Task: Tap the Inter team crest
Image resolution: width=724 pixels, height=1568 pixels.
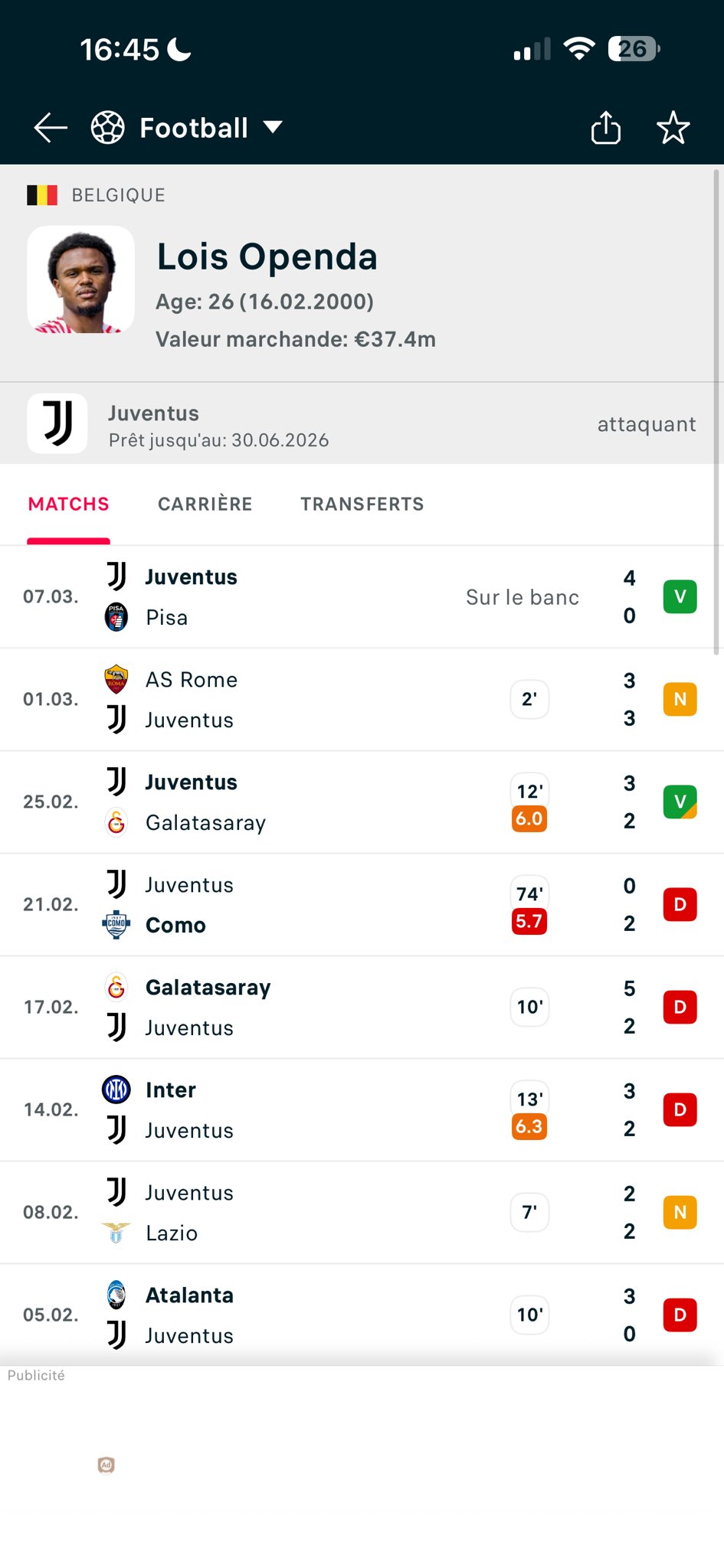Action: pyautogui.click(x=116, y=1089)
